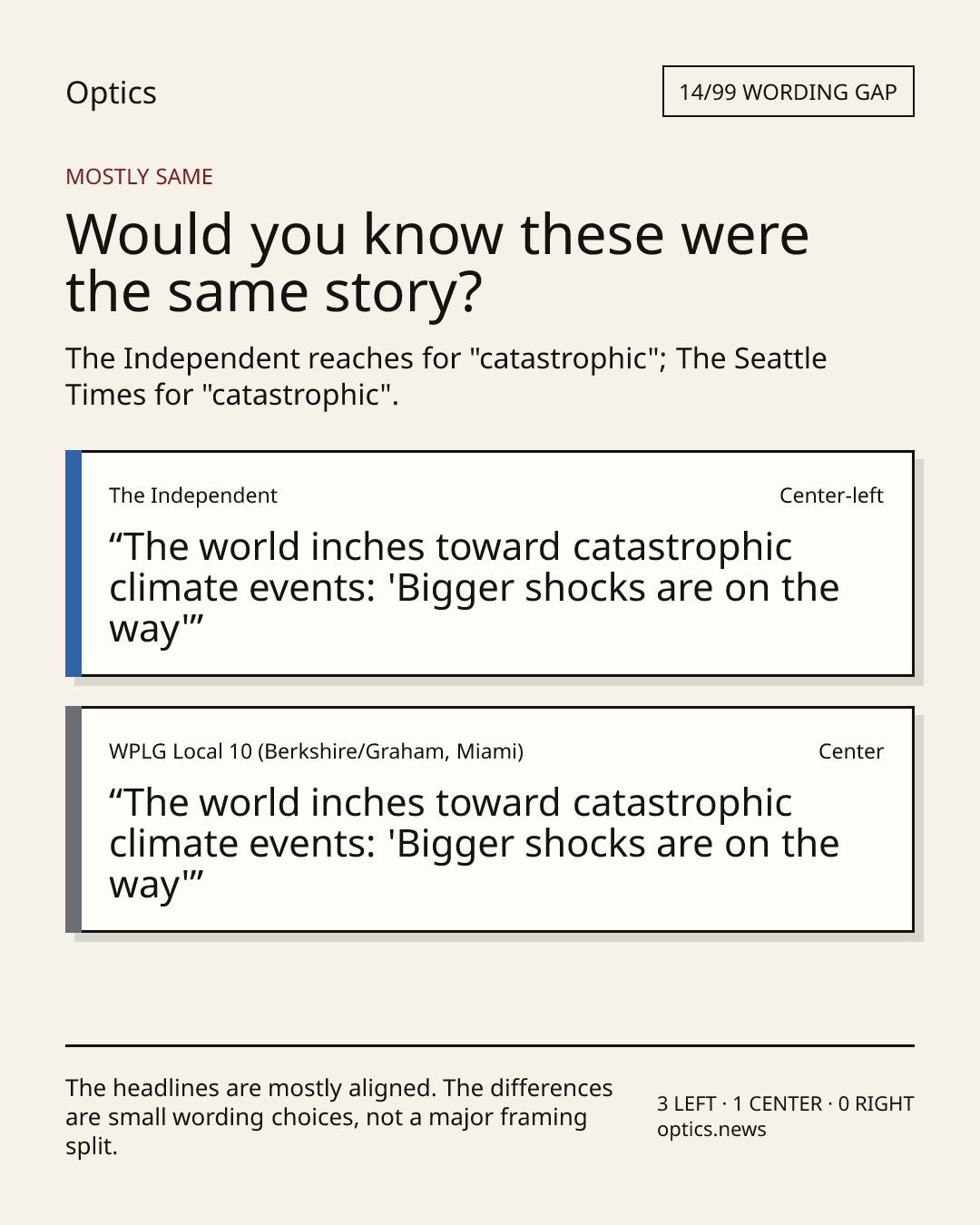
Task: Visit the optics.news link
Action: coord(711,1130)
